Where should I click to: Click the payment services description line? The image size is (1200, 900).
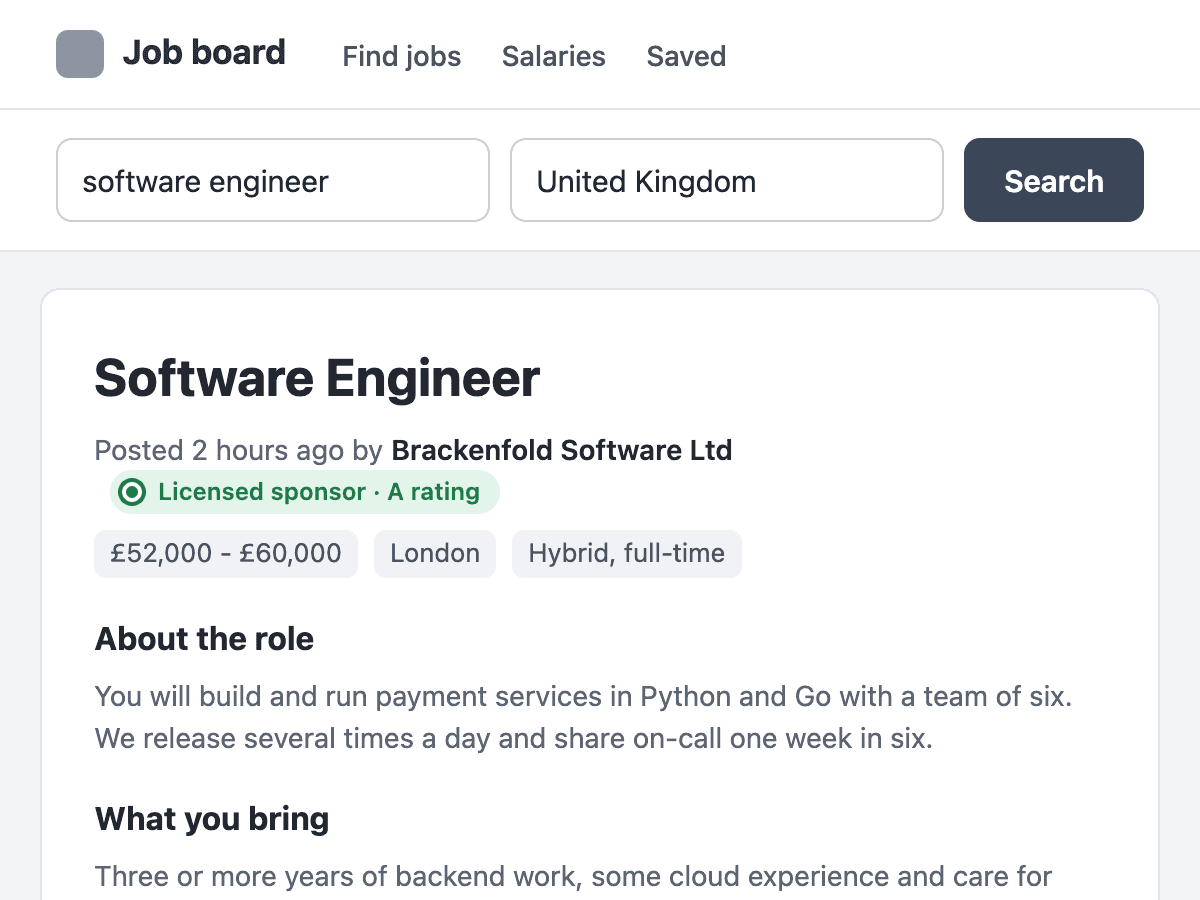point(583,696)
